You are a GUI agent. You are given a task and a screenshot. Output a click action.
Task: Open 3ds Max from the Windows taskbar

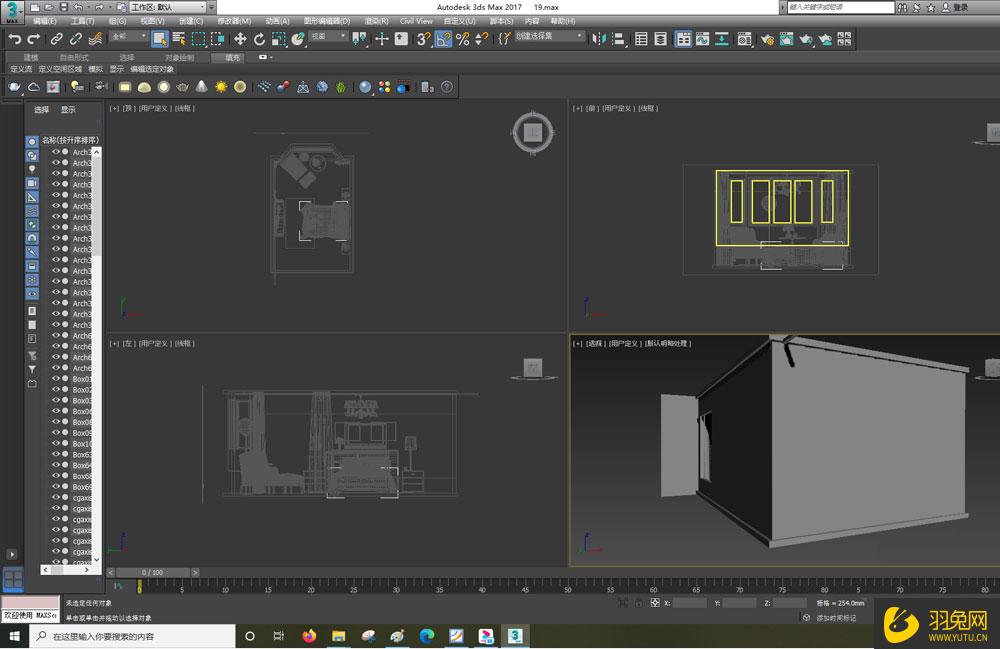tap(514, 635)
